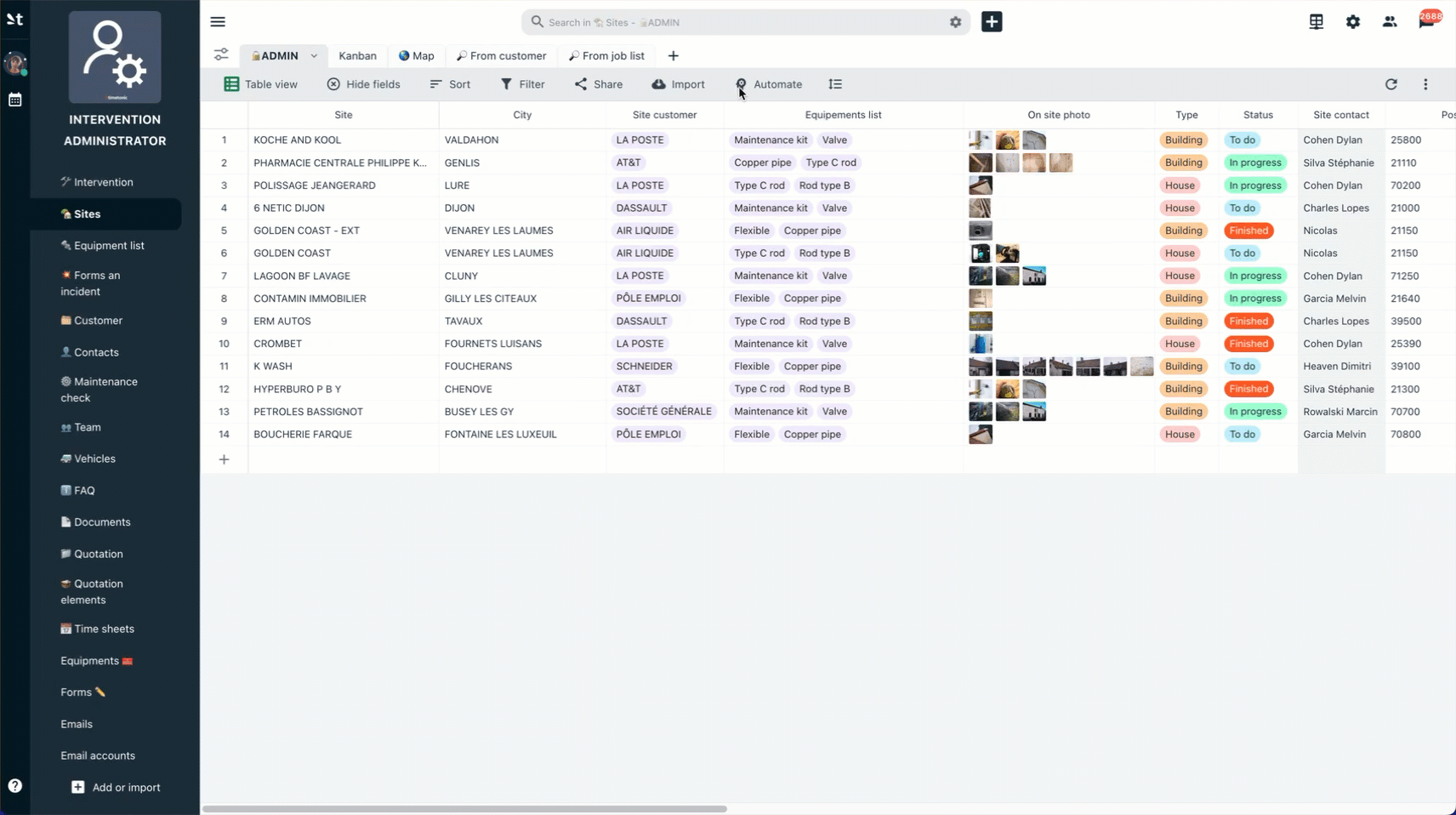This screenshot has height=815, width=1456.
Task: Open the view settings sliders icon
Action: (221, 55)
